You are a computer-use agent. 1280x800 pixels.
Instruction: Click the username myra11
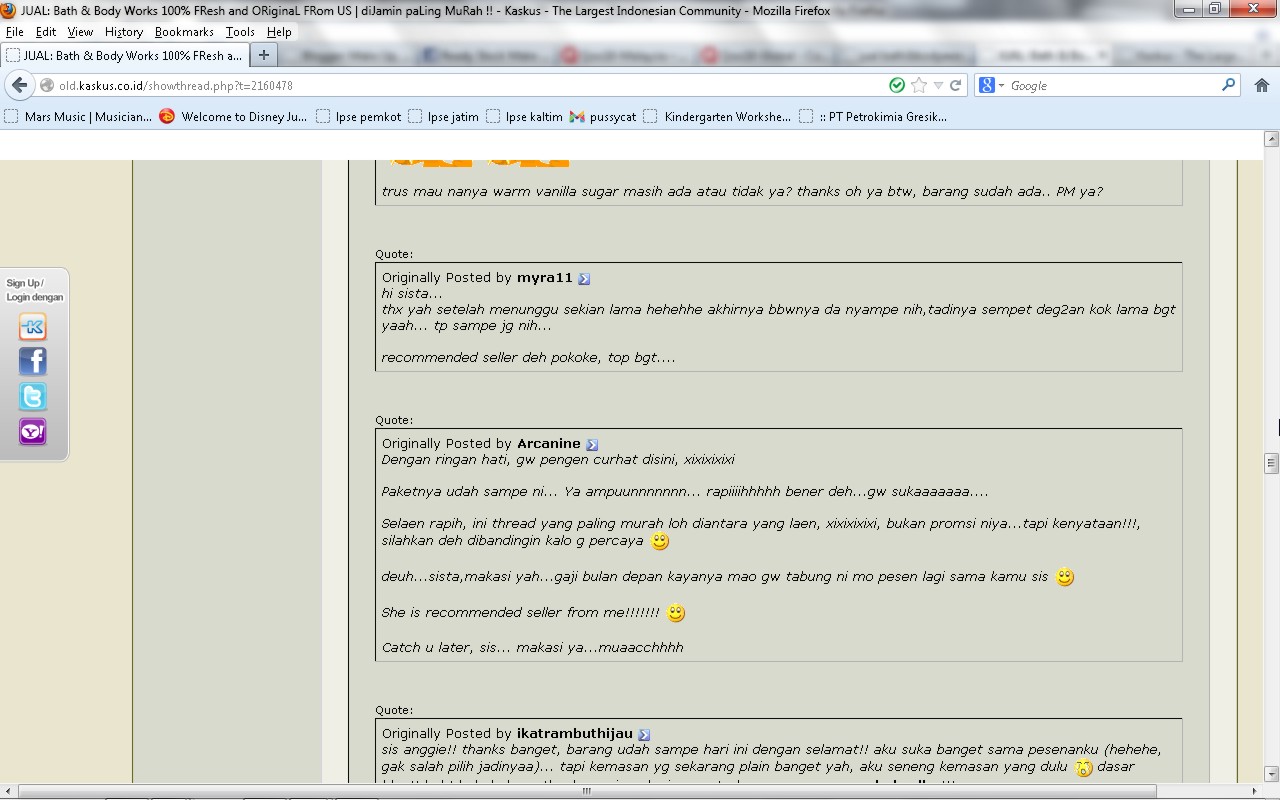(x=545, y=278)
